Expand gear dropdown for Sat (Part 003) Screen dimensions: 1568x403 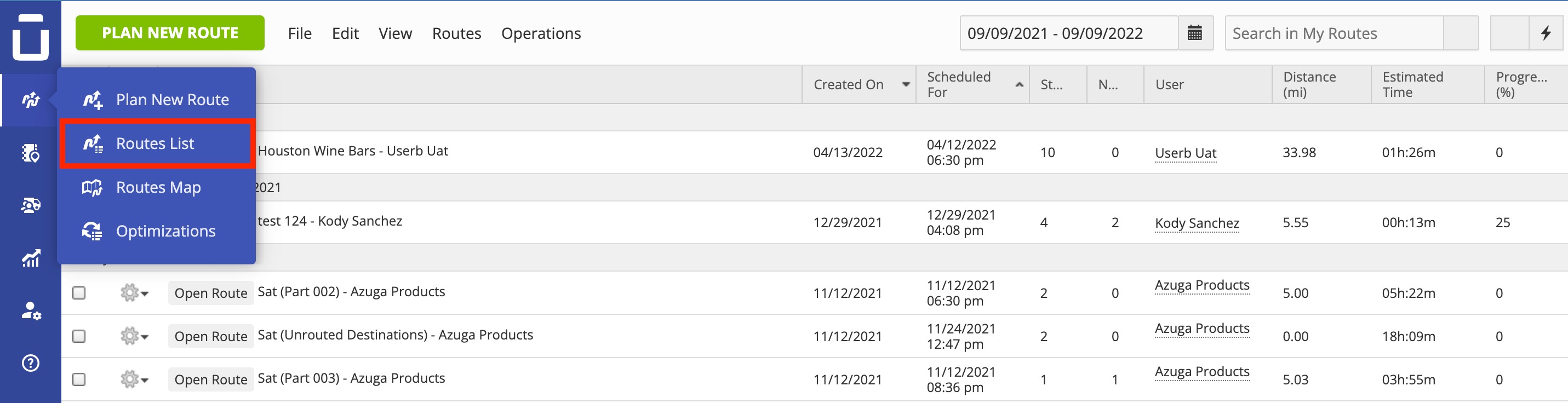135,379
